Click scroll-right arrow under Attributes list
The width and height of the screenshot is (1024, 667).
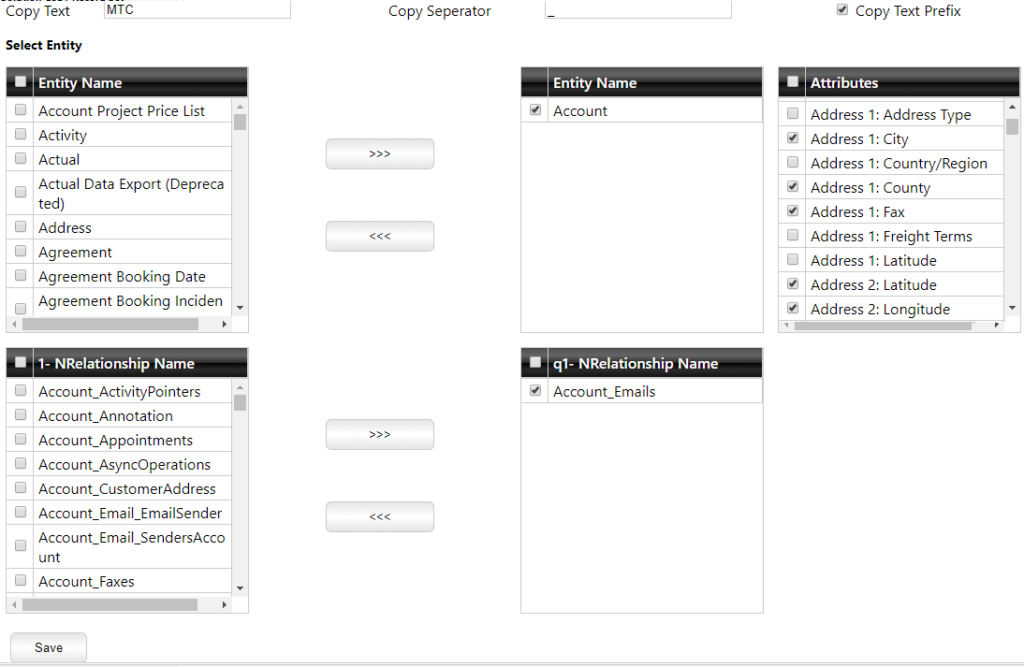coord(996,325)
